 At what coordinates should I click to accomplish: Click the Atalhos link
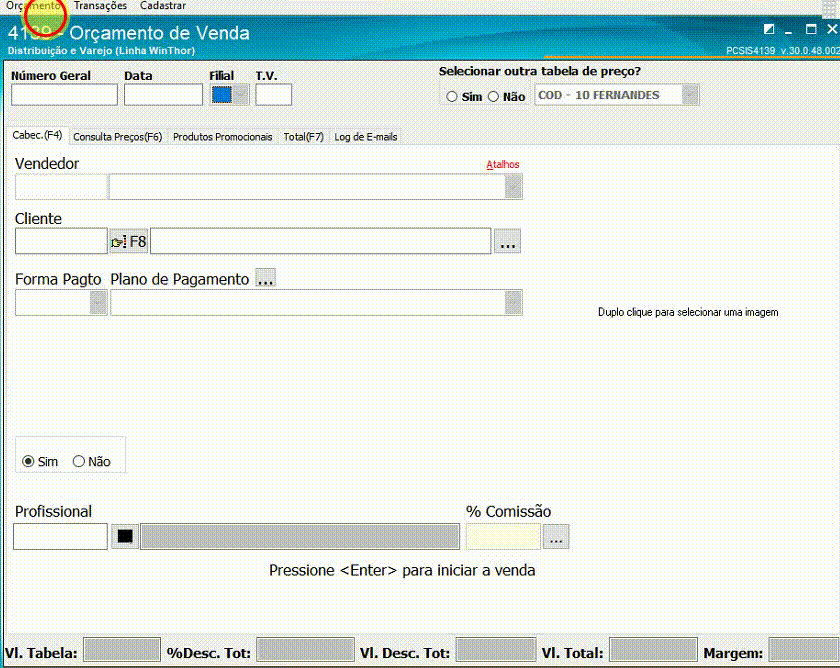tap(502, 164)
